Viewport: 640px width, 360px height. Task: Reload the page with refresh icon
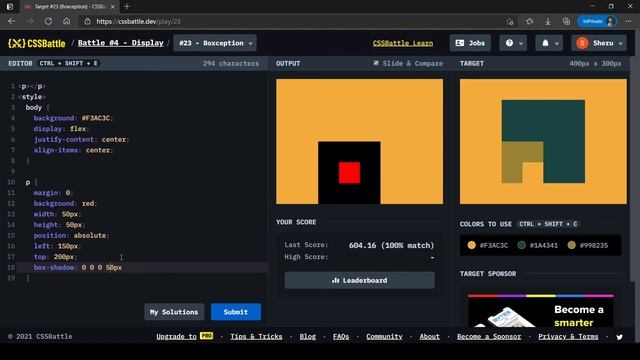pyautogui.click(x=48, y=21)
